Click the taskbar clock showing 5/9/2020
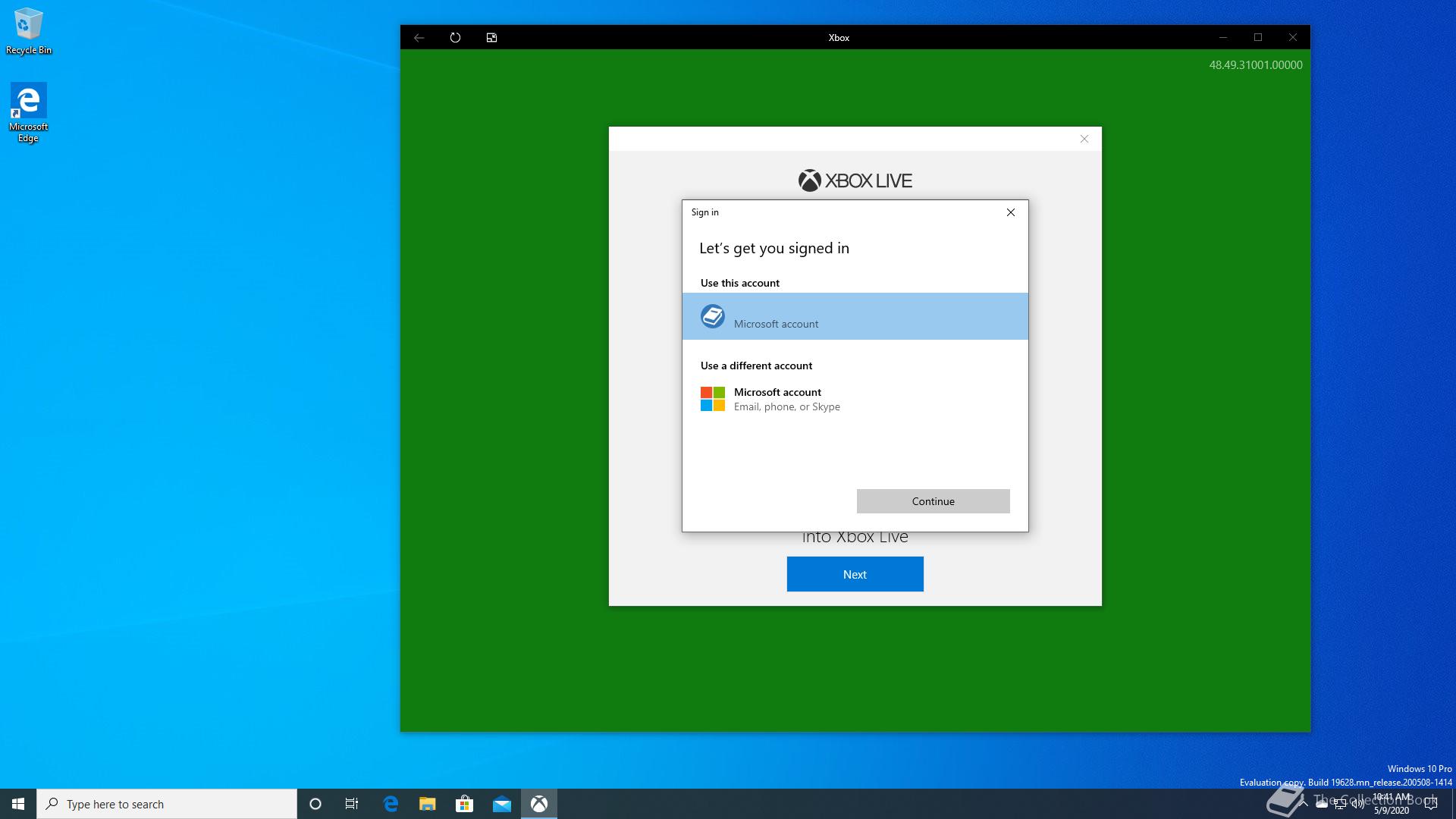This screenshot has width=1456, height=819. click(x=1392, y=804)
